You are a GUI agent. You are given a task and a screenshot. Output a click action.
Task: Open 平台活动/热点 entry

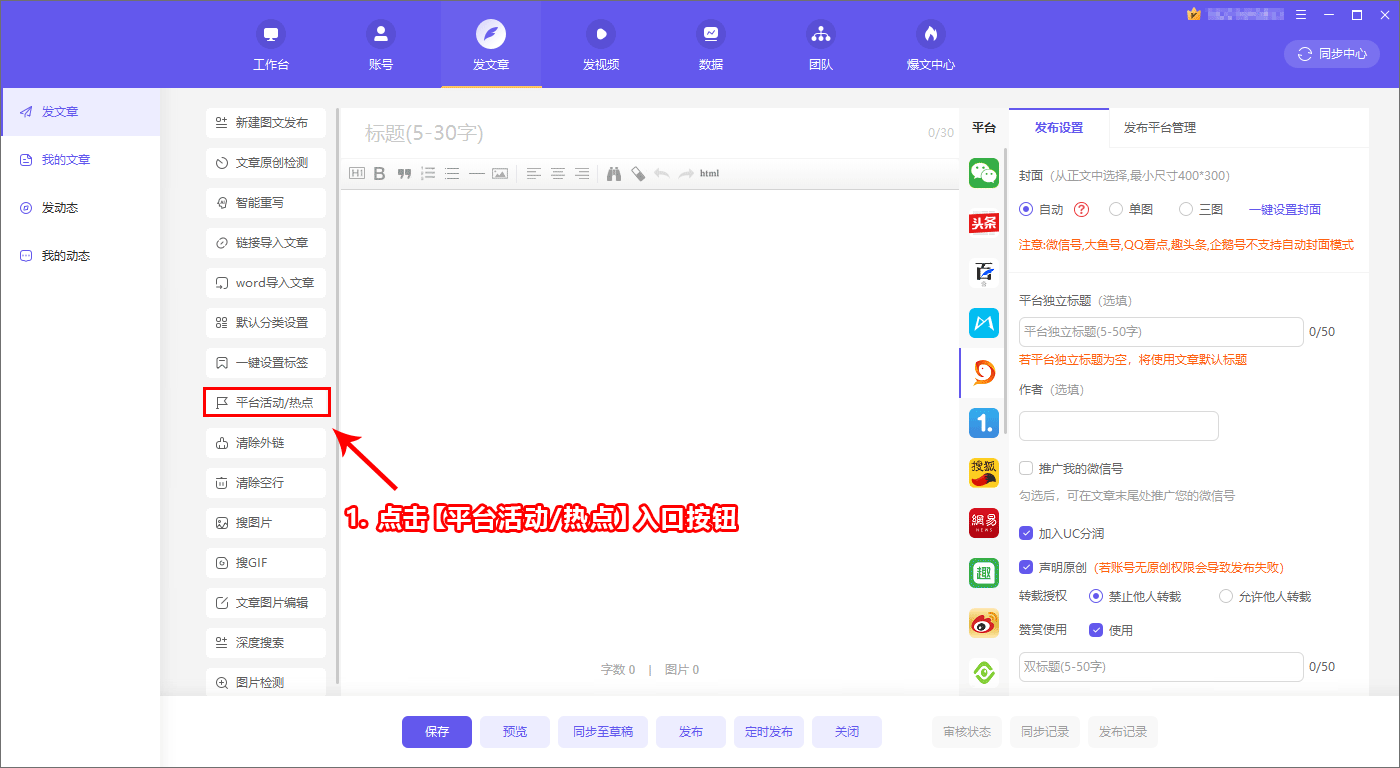265,402
